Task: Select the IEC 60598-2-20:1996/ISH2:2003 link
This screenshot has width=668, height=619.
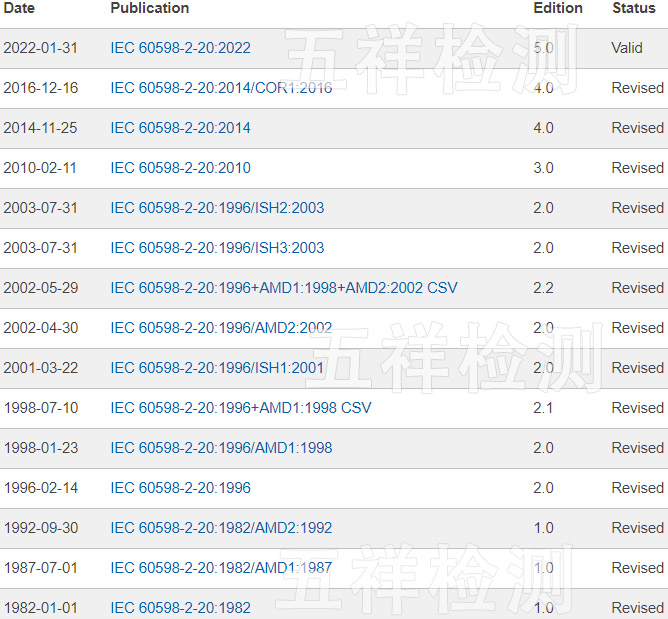Action: coord(217,208)
